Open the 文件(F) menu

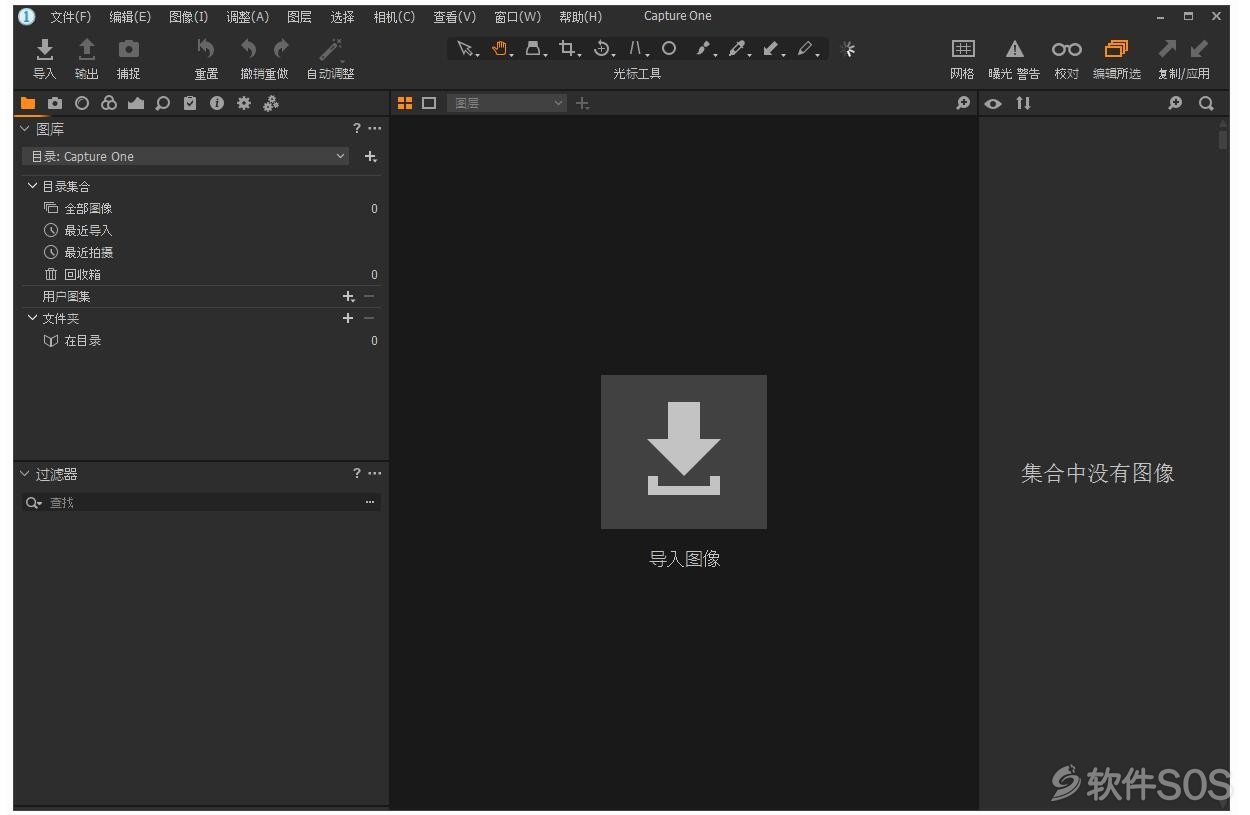[x=70, y=16]
